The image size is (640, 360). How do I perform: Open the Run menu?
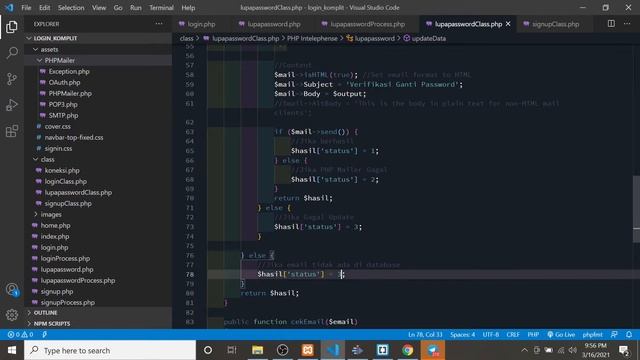point(136,8)
